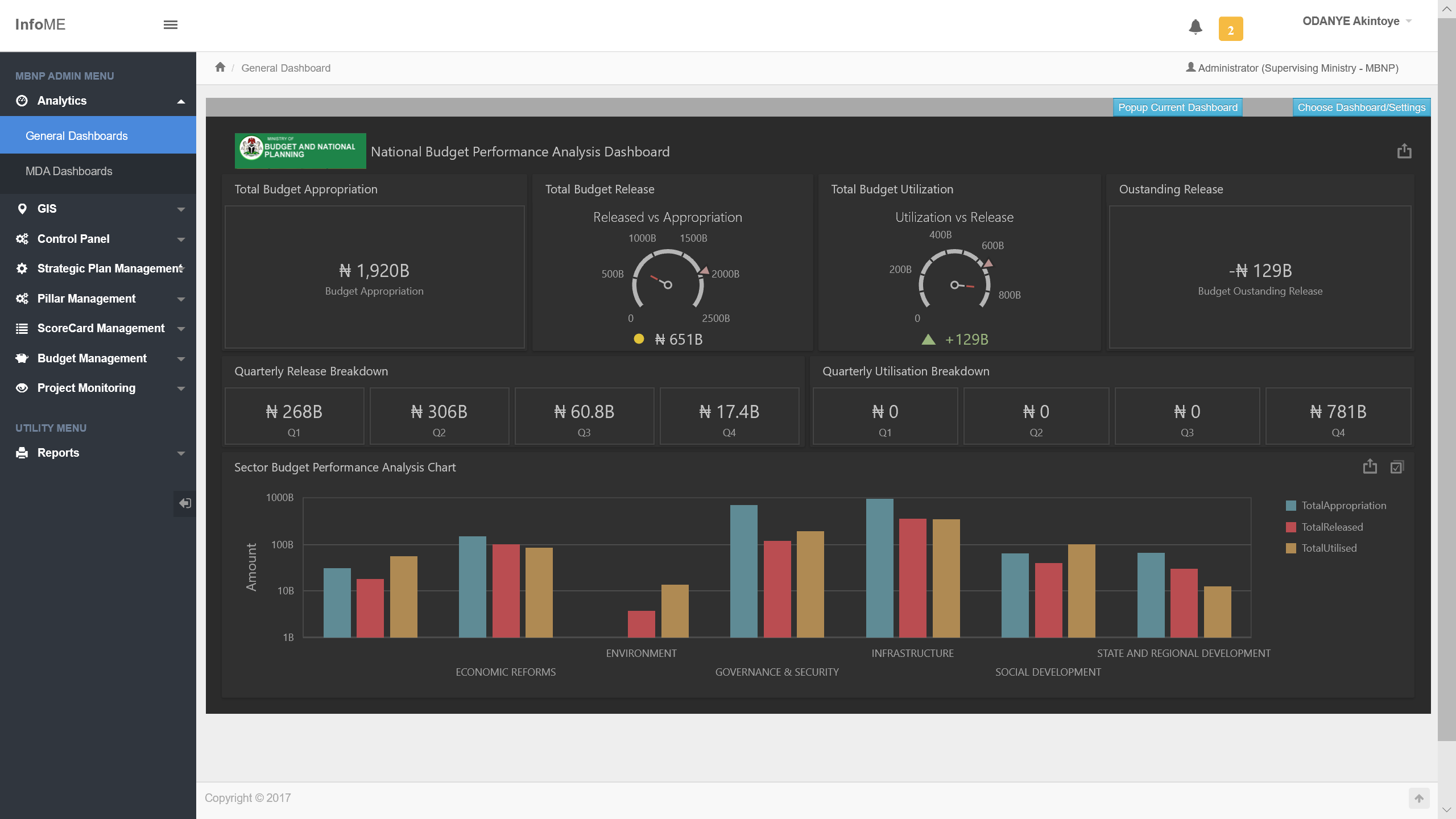The image size is (1456, 819).
Task: Click the ENVIRONMENT TotalUtilised bar
Action: [675, 611]
